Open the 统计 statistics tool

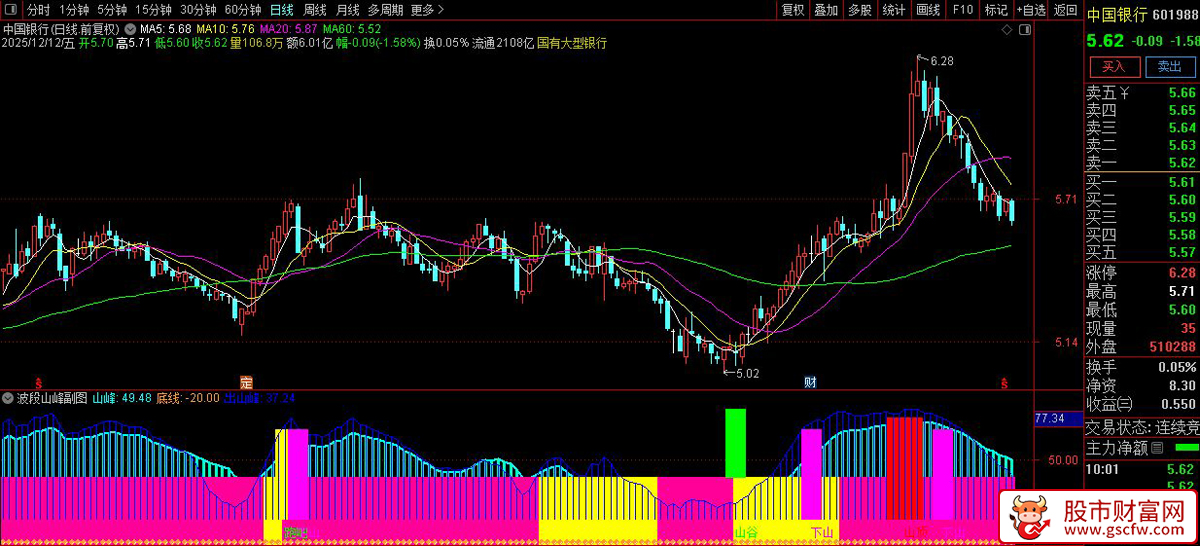(x=894, y=10)
